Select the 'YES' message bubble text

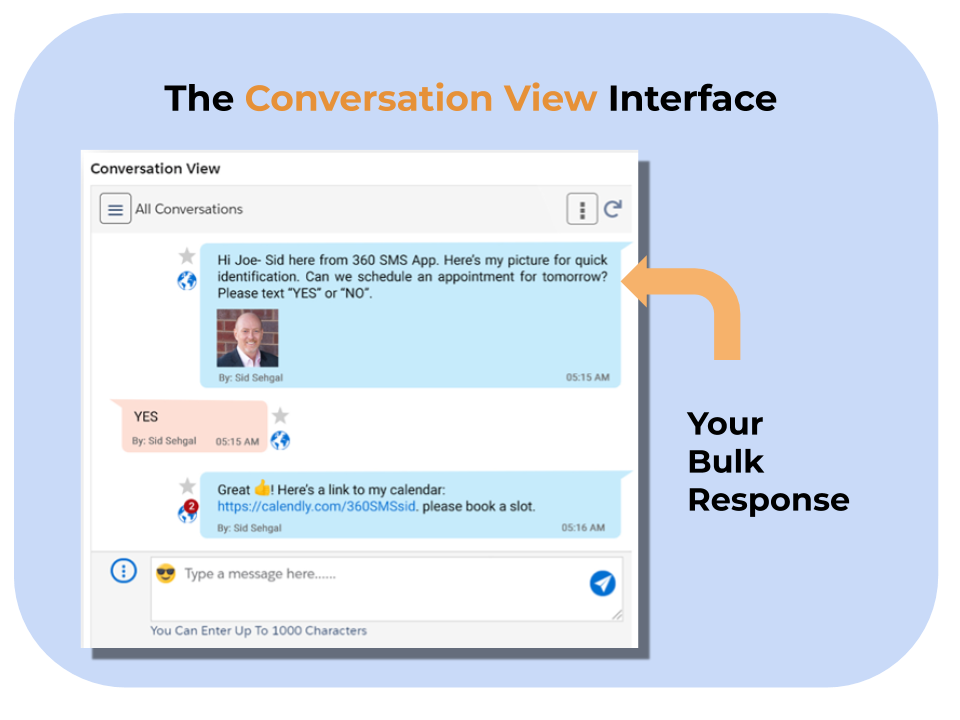click(146, 417)
